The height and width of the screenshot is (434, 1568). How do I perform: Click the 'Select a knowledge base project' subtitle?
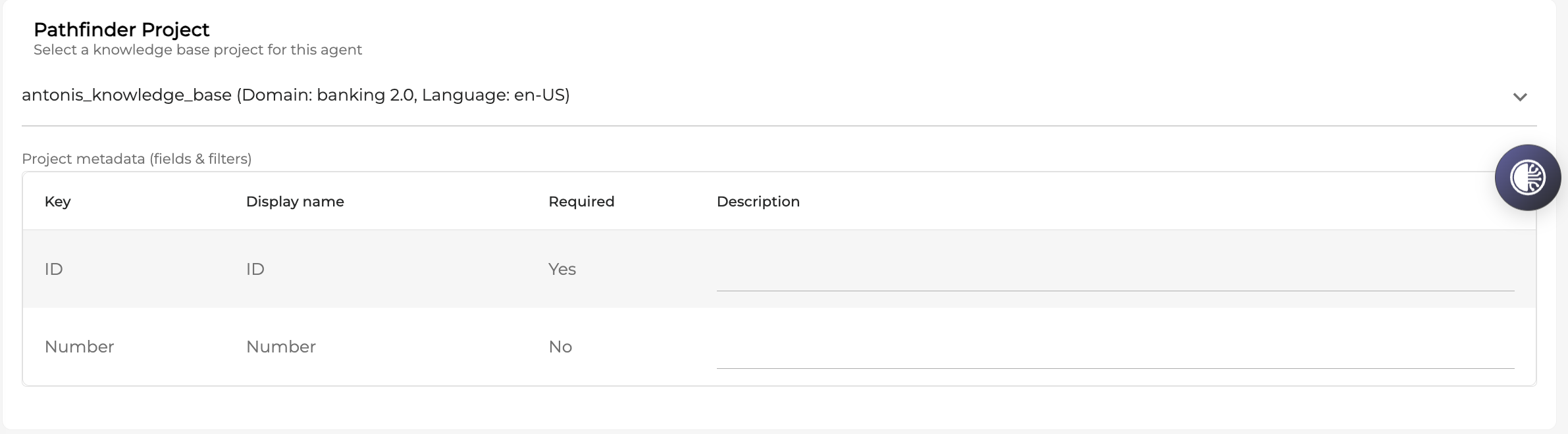tap(197, 50)
